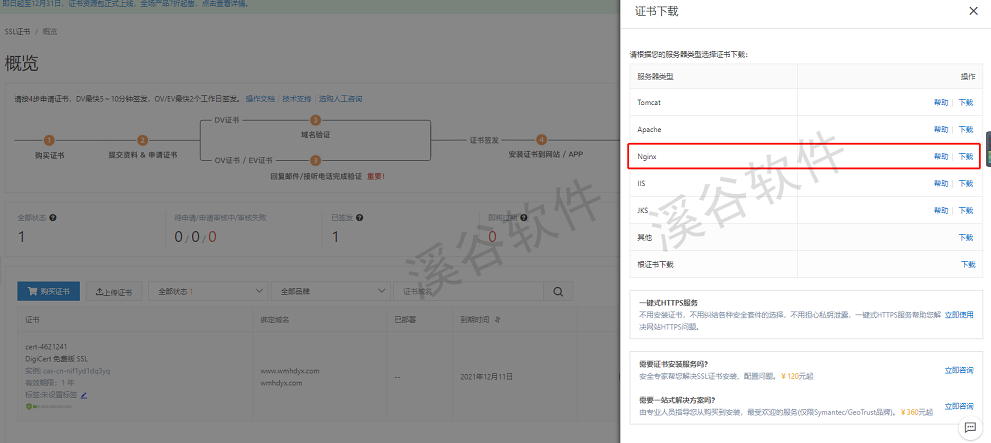
Task: Open help for JKS
Action: (x=941, y=210)
